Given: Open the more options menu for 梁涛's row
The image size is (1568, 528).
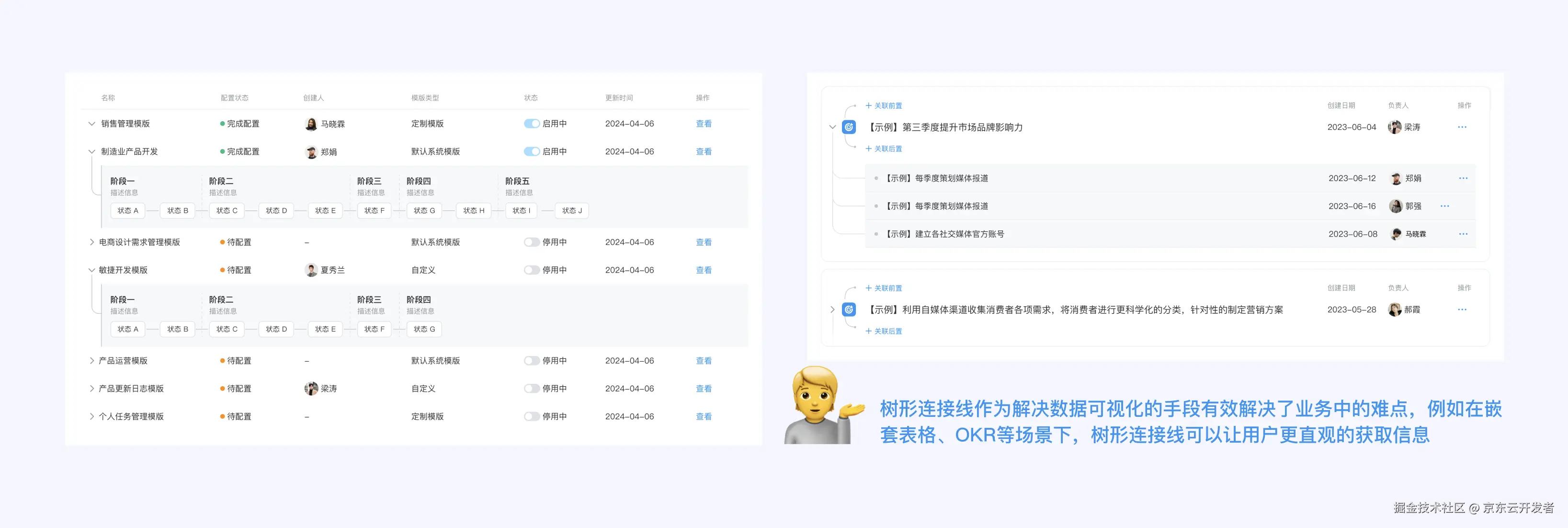Looking at the screenshot, I should click(1462, 127).
